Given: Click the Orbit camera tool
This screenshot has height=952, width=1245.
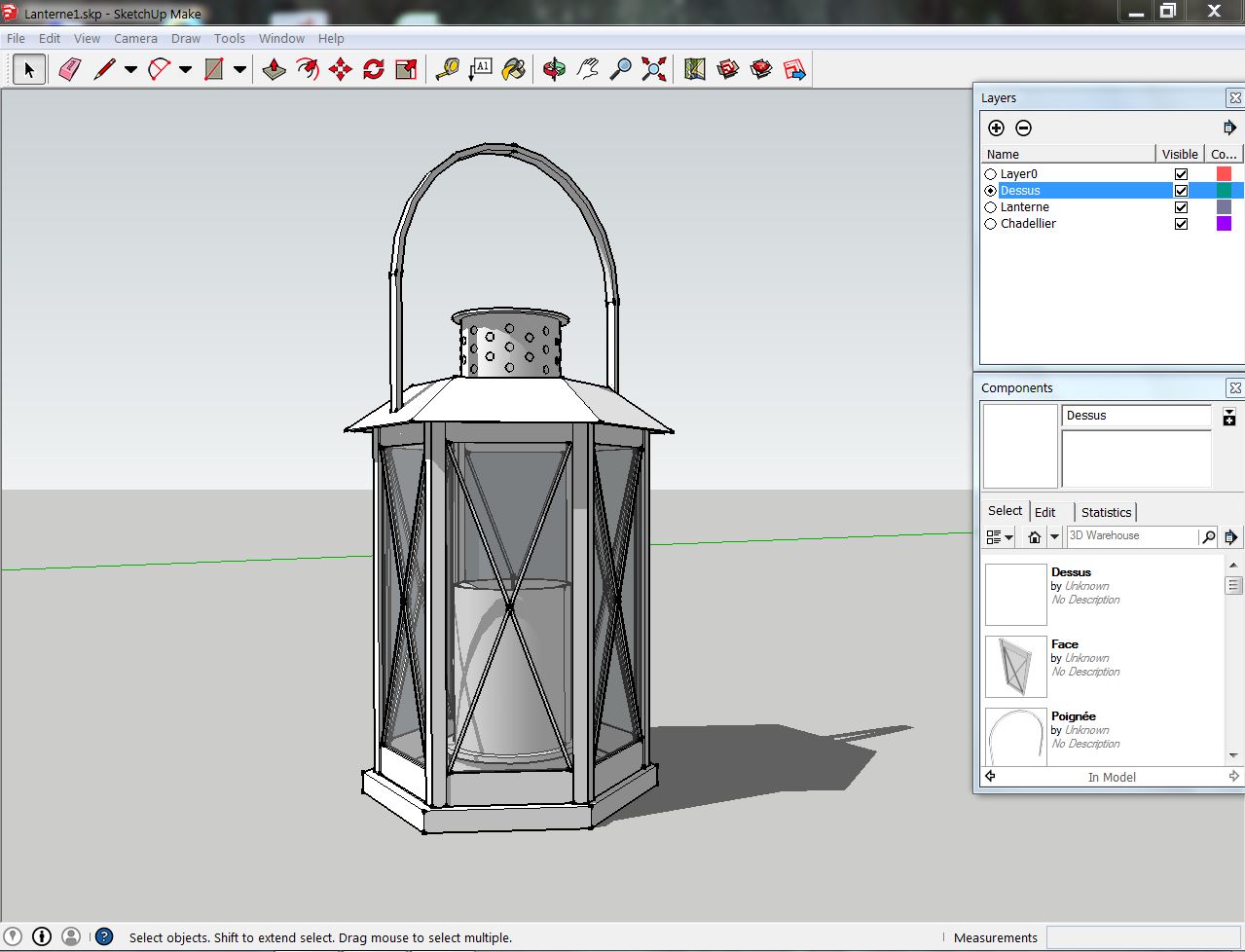Looking at the screenshot, I should click(x=554, y=69).
